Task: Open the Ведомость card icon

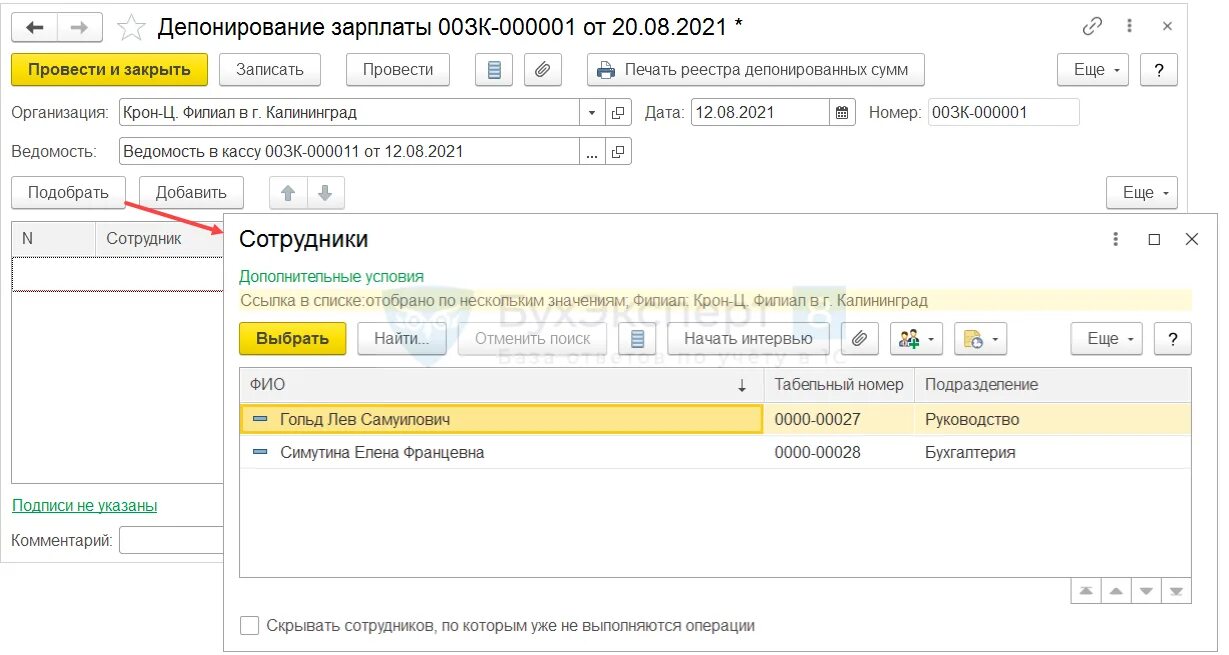Action: pyautogui.click(x=618, y=152)
